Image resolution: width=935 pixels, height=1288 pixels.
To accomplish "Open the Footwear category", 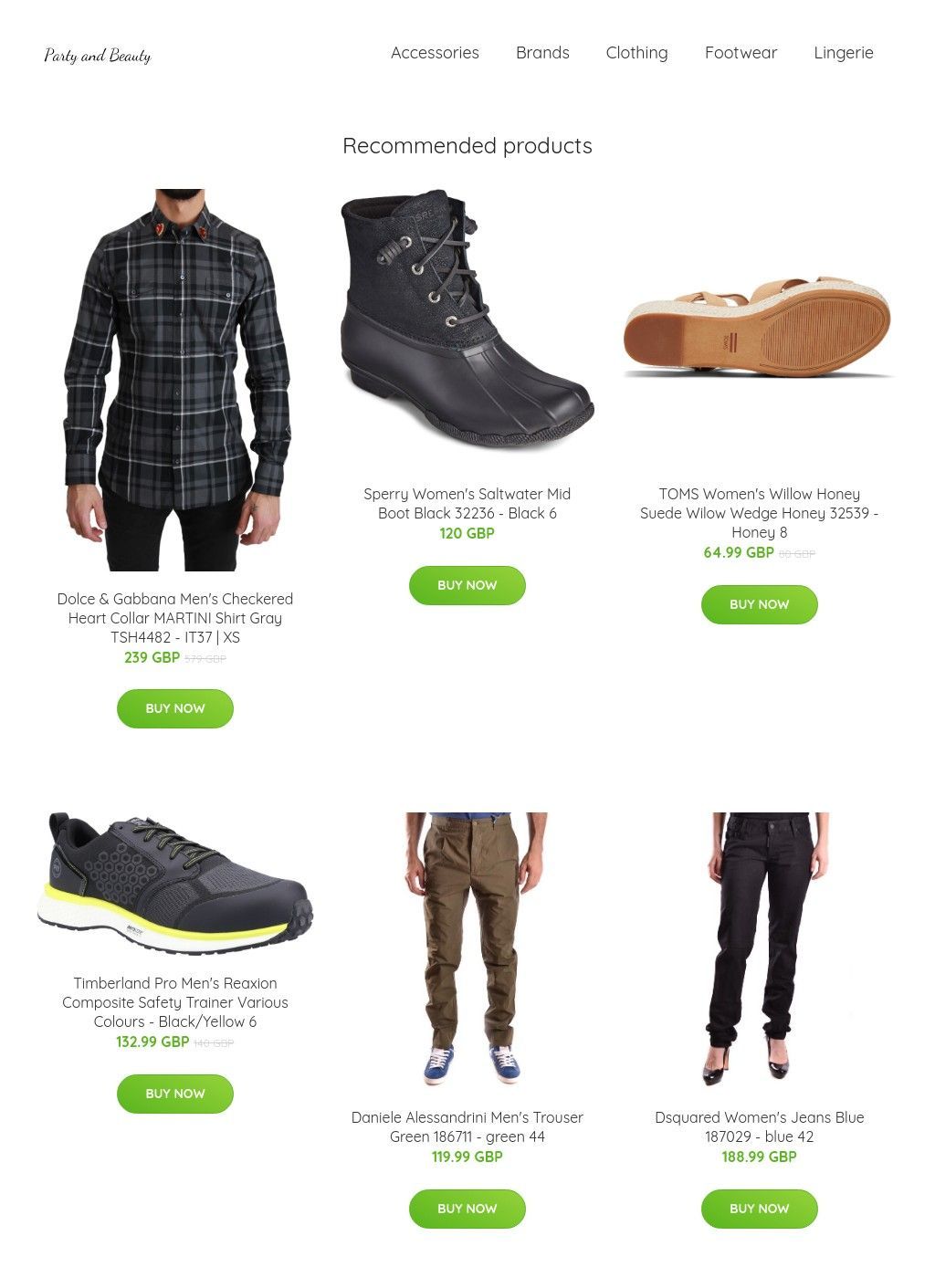I will click(741, 53).
